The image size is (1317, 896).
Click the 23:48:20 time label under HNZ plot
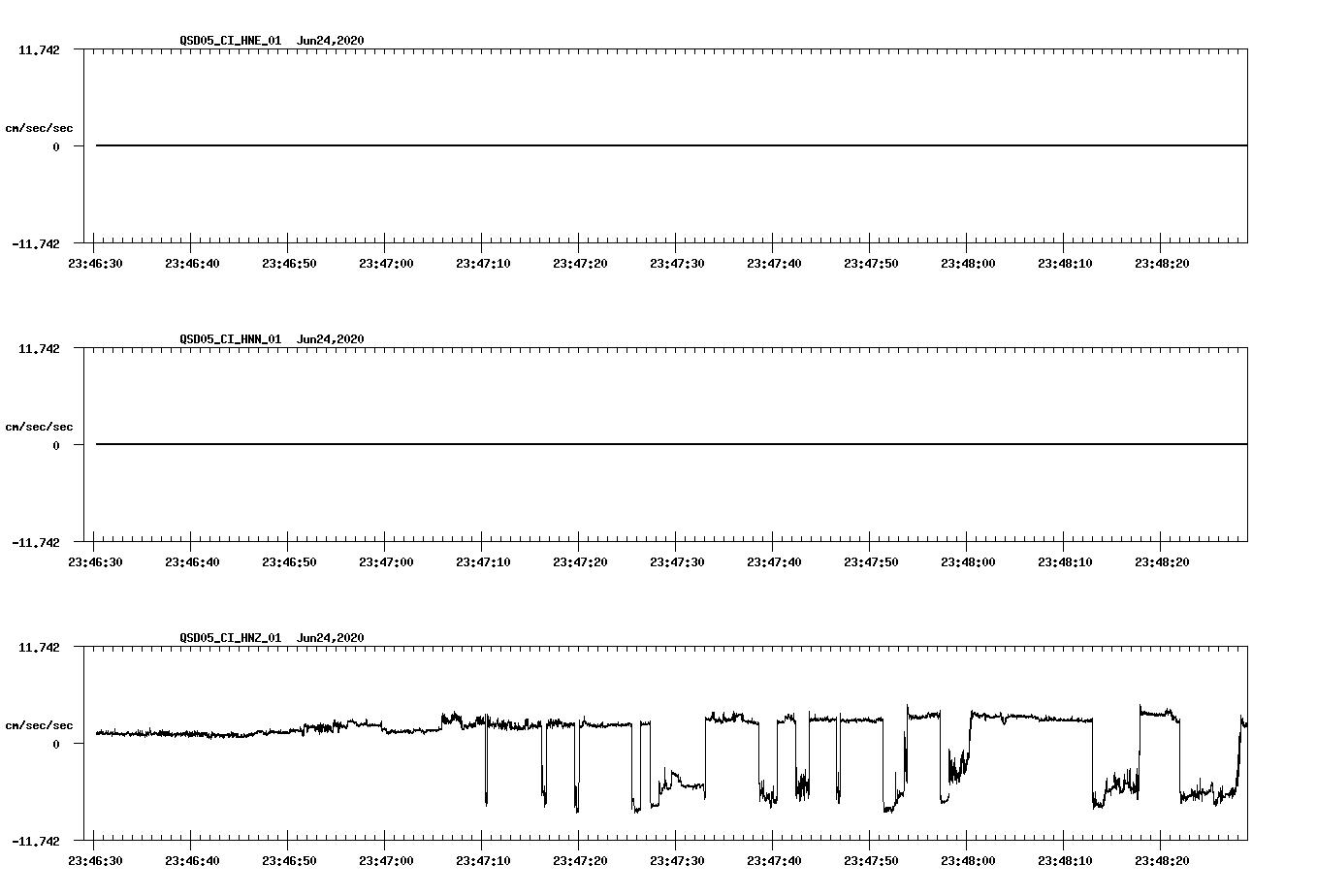click(1162, 861)
